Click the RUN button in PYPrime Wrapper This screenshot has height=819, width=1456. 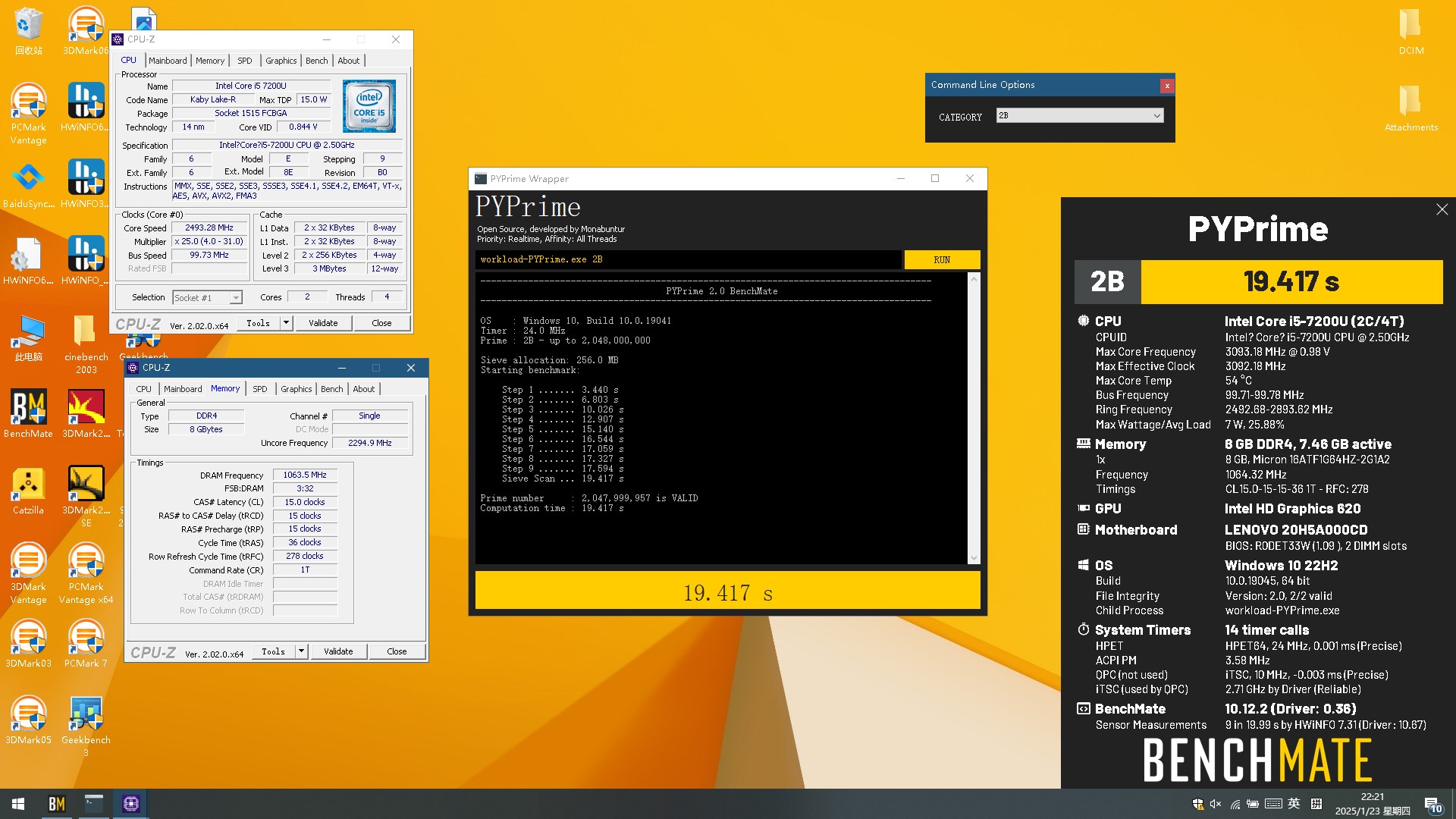[942, 260]
